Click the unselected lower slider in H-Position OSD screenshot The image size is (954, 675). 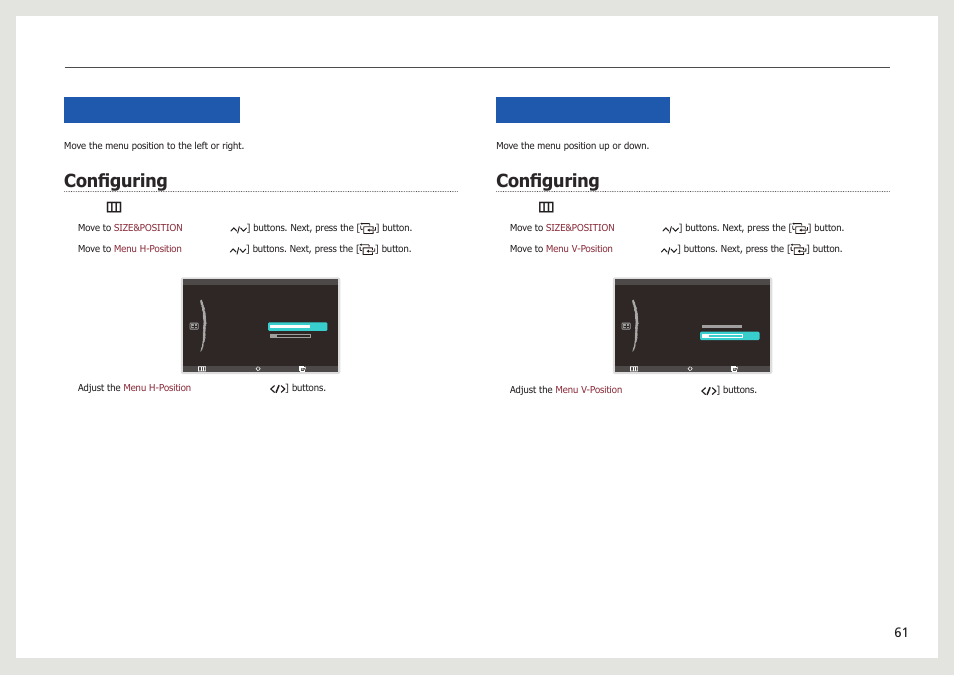[x=290, y=336]
